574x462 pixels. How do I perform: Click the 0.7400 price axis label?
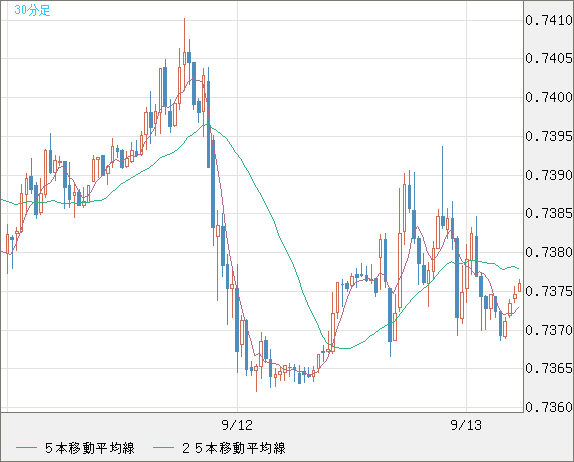pyautogui.click(x=549, y=97)
